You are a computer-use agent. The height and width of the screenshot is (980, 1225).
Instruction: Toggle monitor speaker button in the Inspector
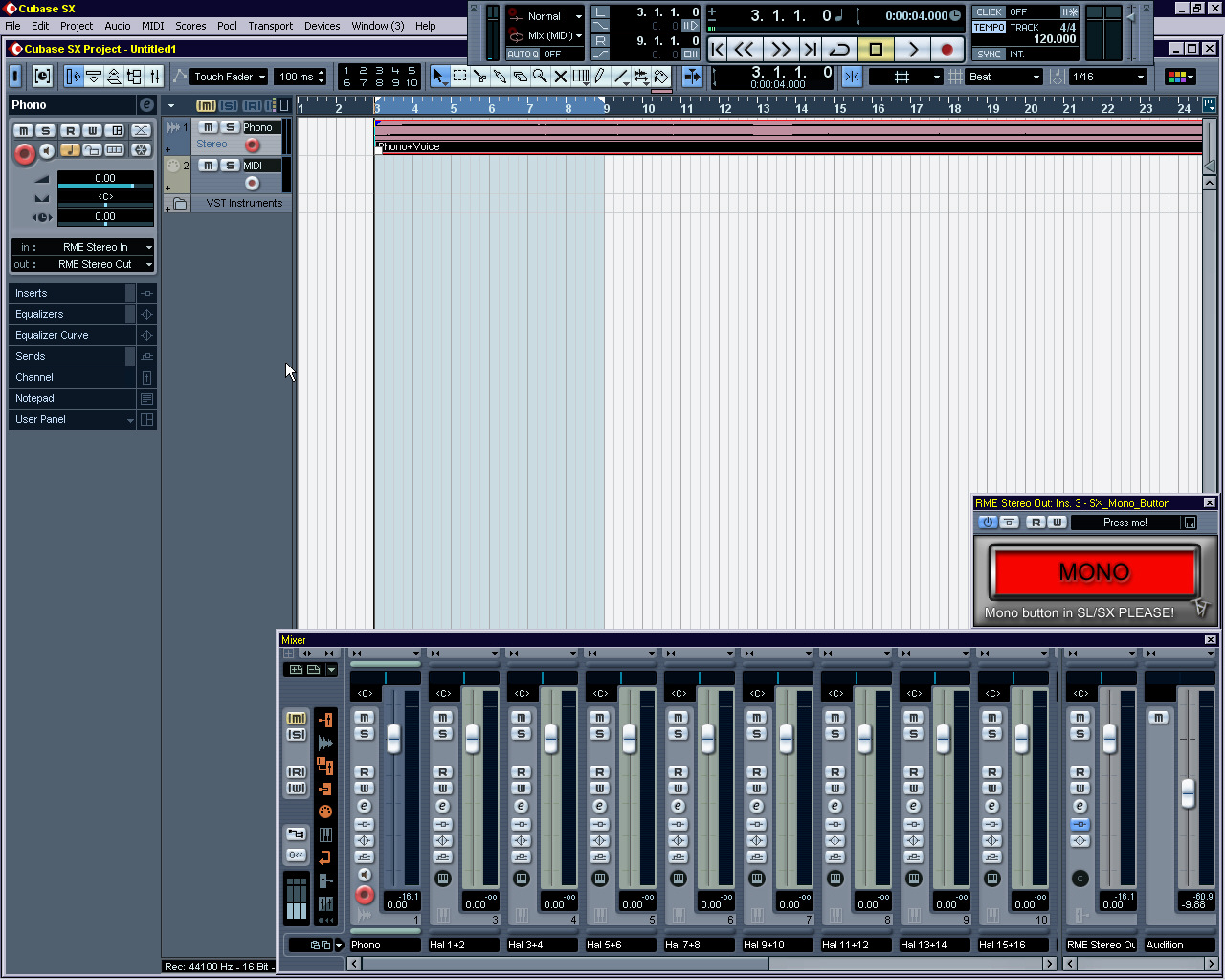coord(47,150)
